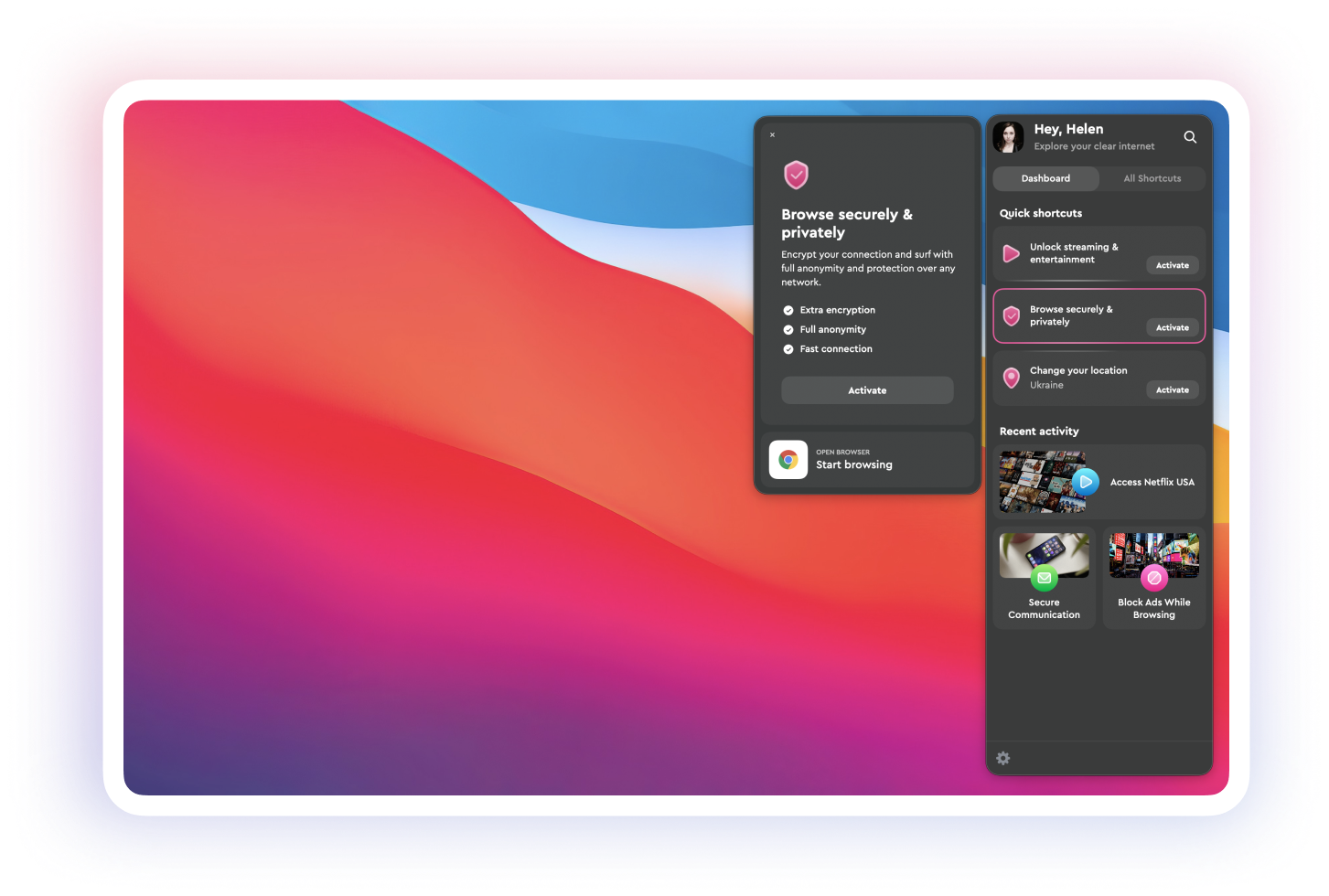The image size is (1329, 896).
Task: Click 'Encrypt your connection' description text
Action: (868, 268)
